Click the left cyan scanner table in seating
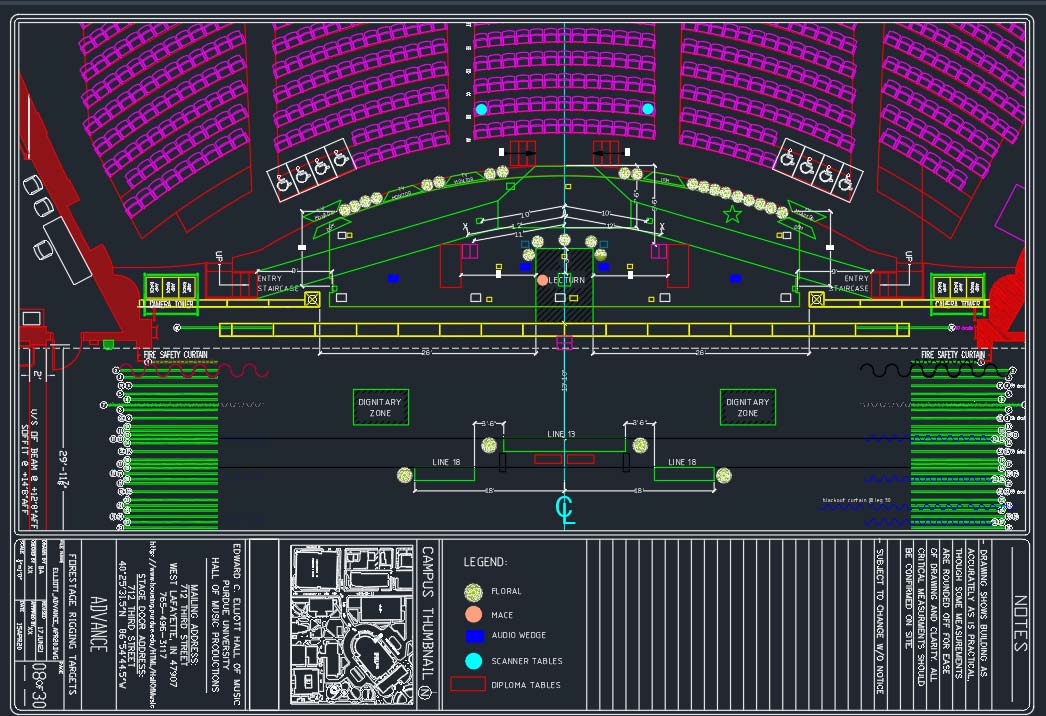Screen dimensions: 1046x716 point(481,109)
